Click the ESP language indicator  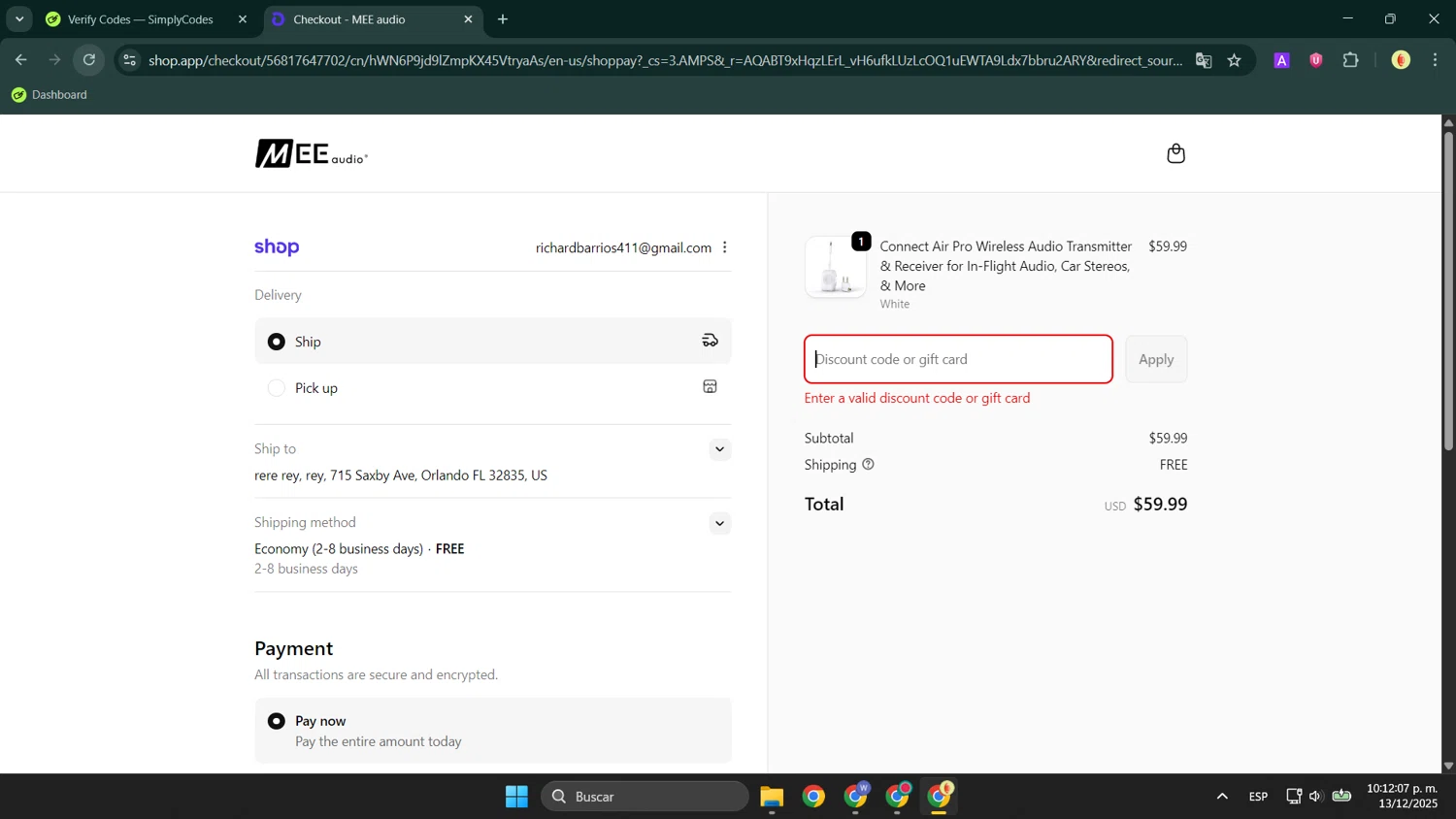[x=1258, y=797]
